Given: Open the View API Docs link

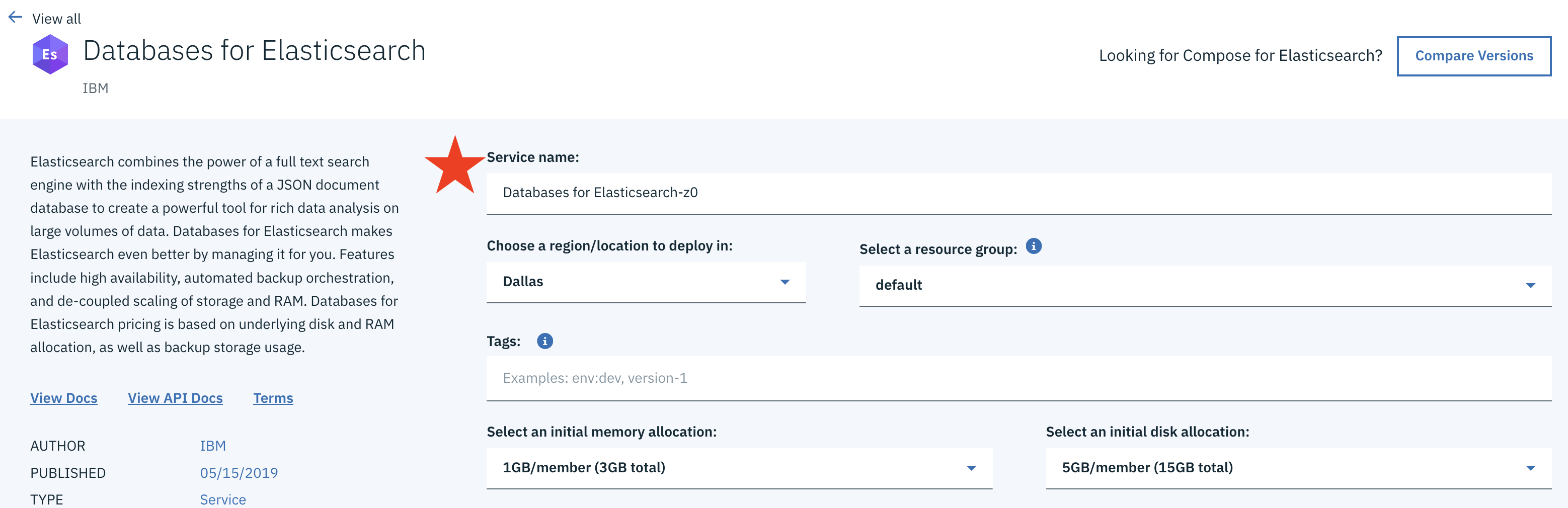Looking at the screenshot, I should (x=175, y=398).
